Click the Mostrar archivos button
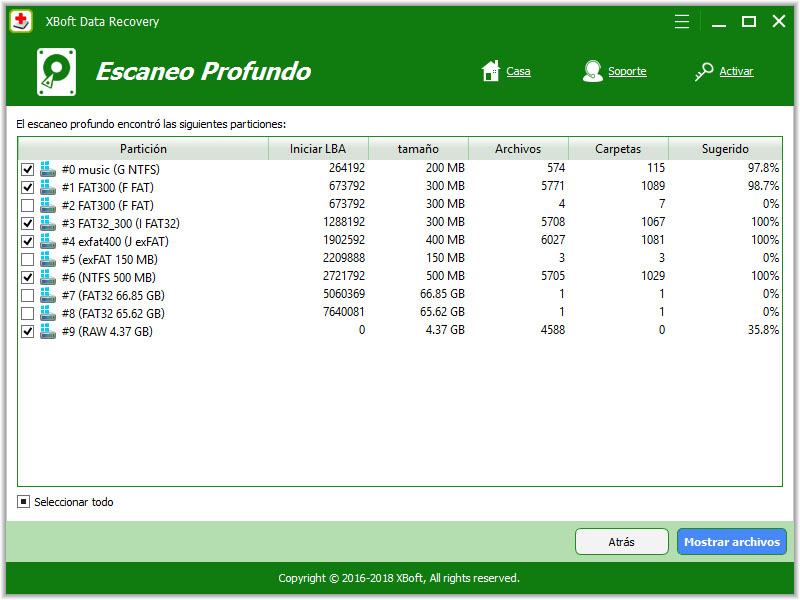 coord(732,541)
